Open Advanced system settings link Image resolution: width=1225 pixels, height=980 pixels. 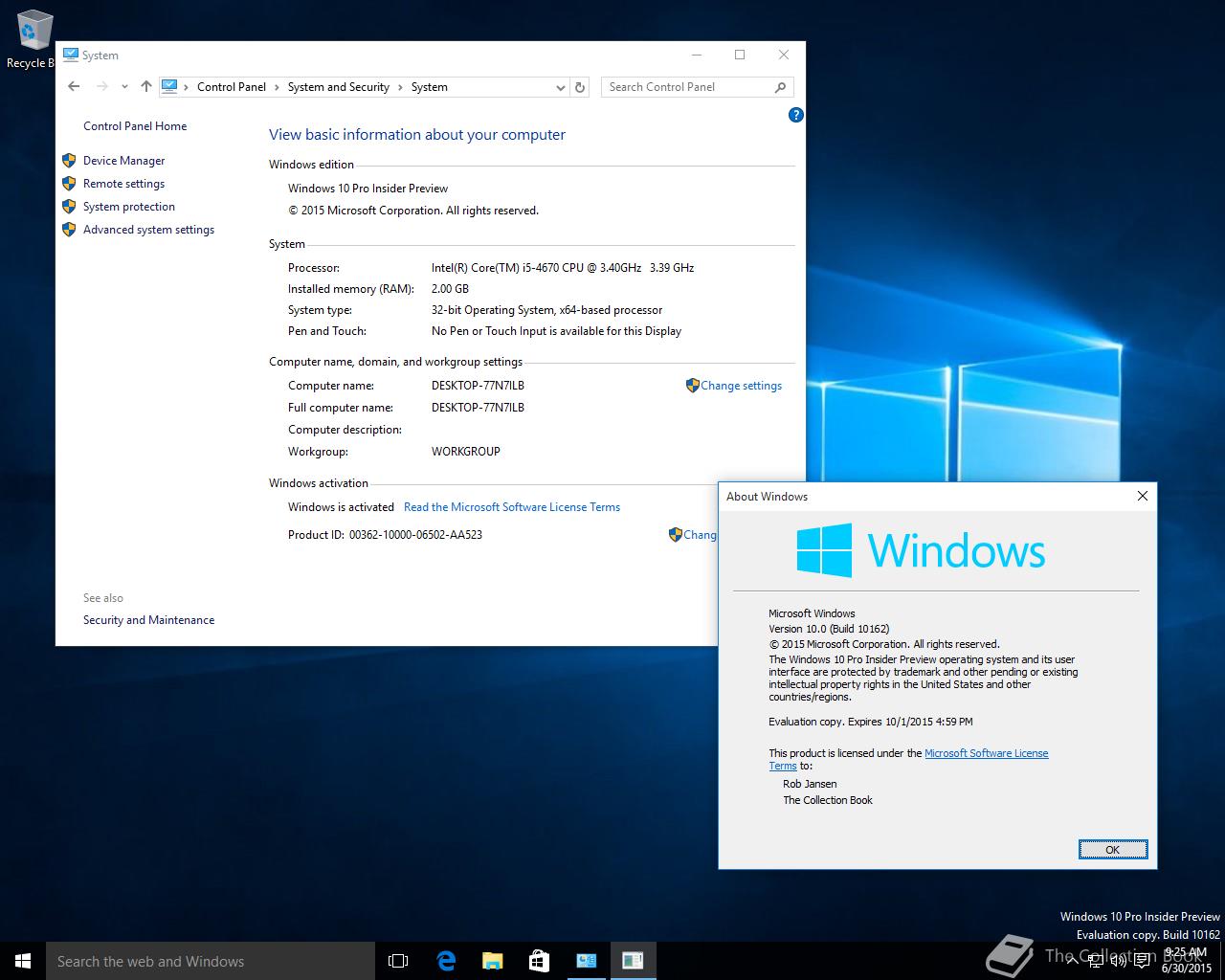(x=148, y=230)
